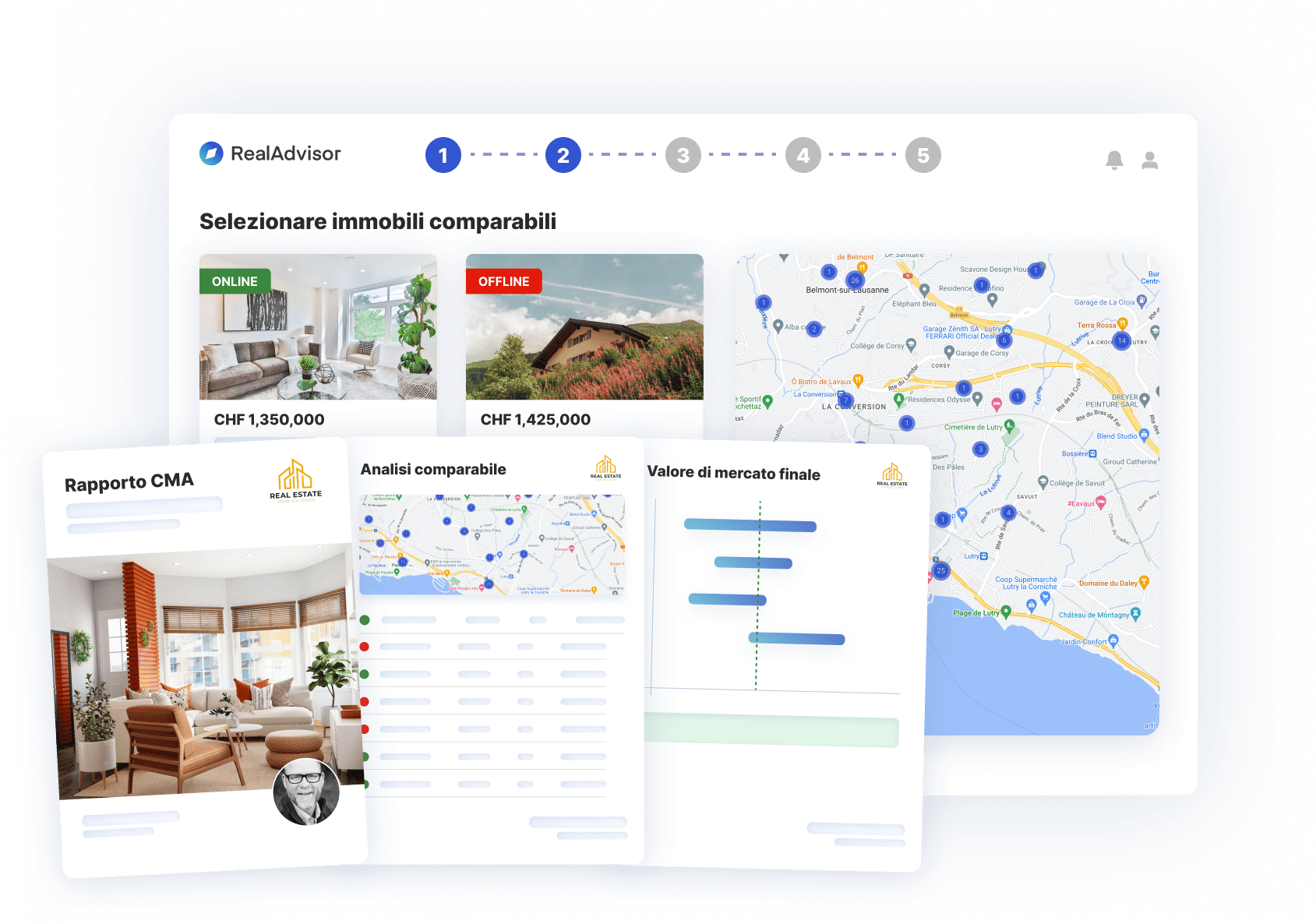Jump to step 4 in the progress stepper

click(x=803, y=155)
